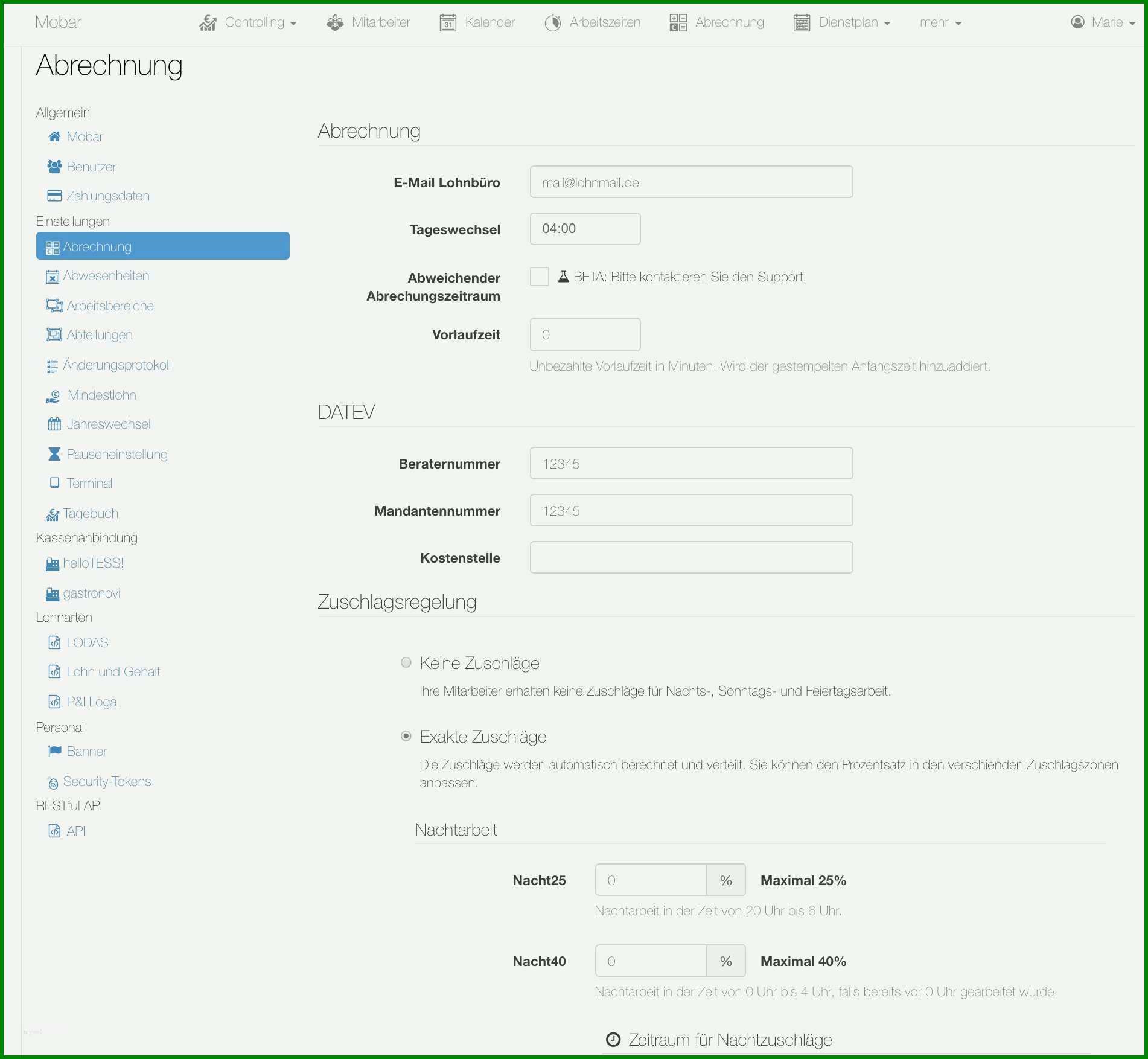
Task: Select the Exakte Zuschläge radio option
Action: click(406, 736)
